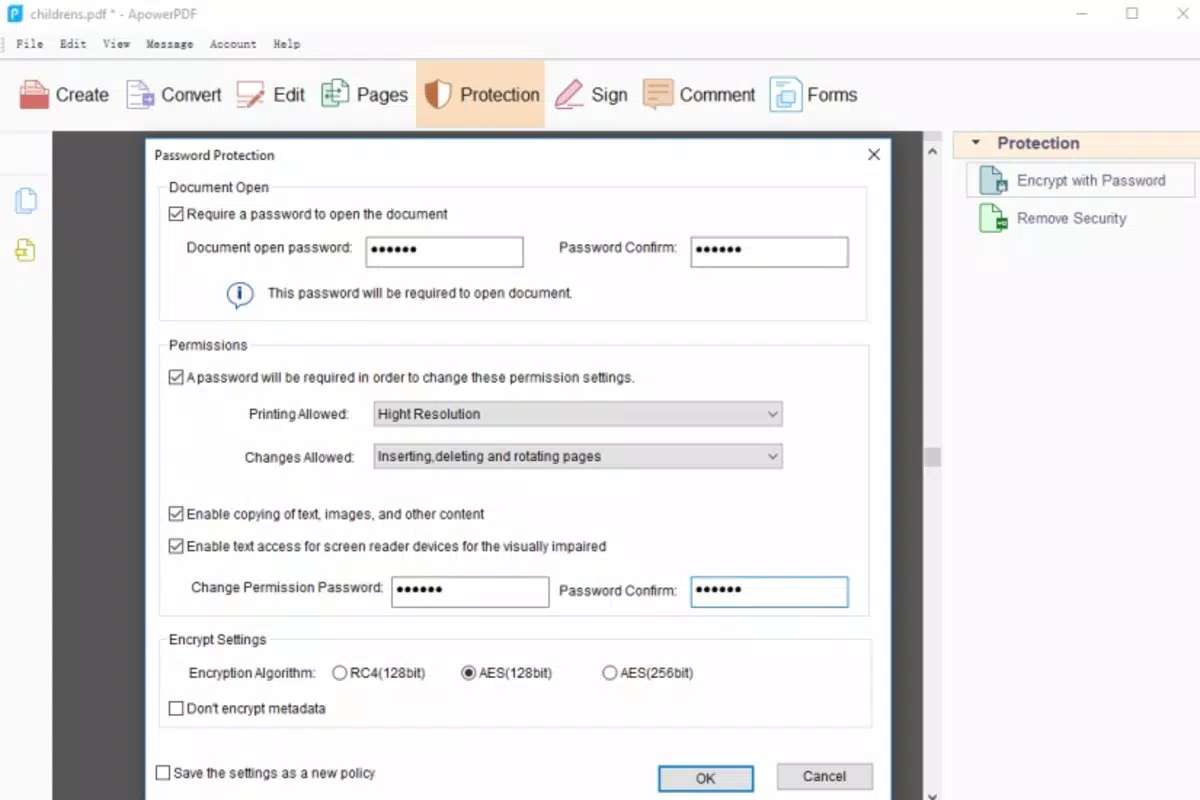
Task: Open the Convert tool
Action: (173, 95)
